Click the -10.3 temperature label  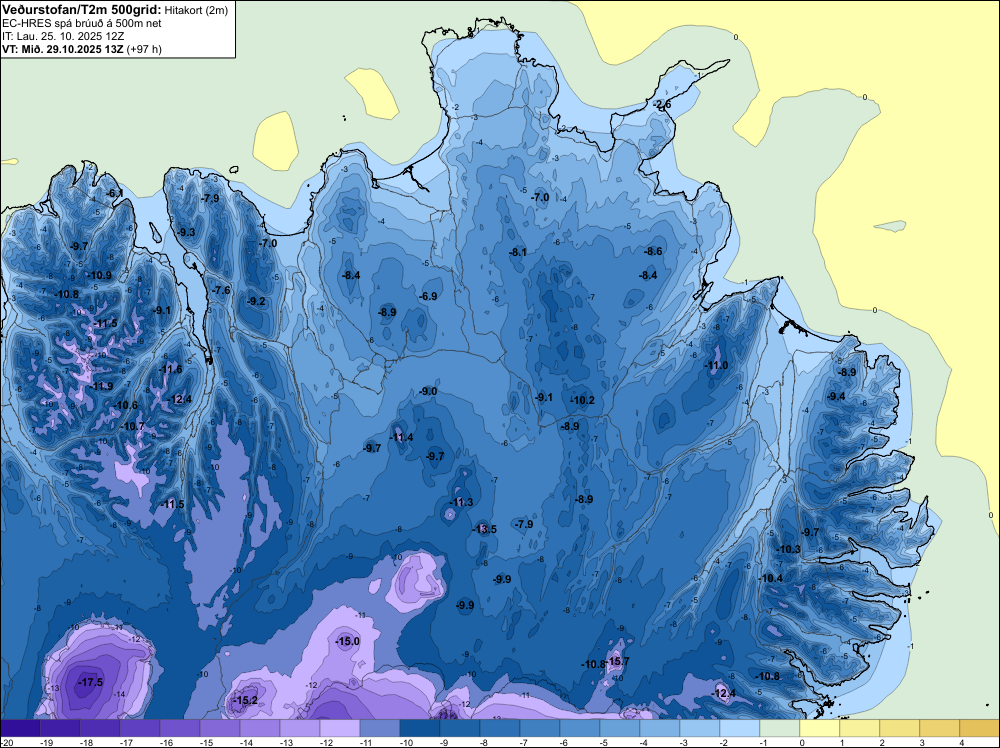[x=788, y=549]
